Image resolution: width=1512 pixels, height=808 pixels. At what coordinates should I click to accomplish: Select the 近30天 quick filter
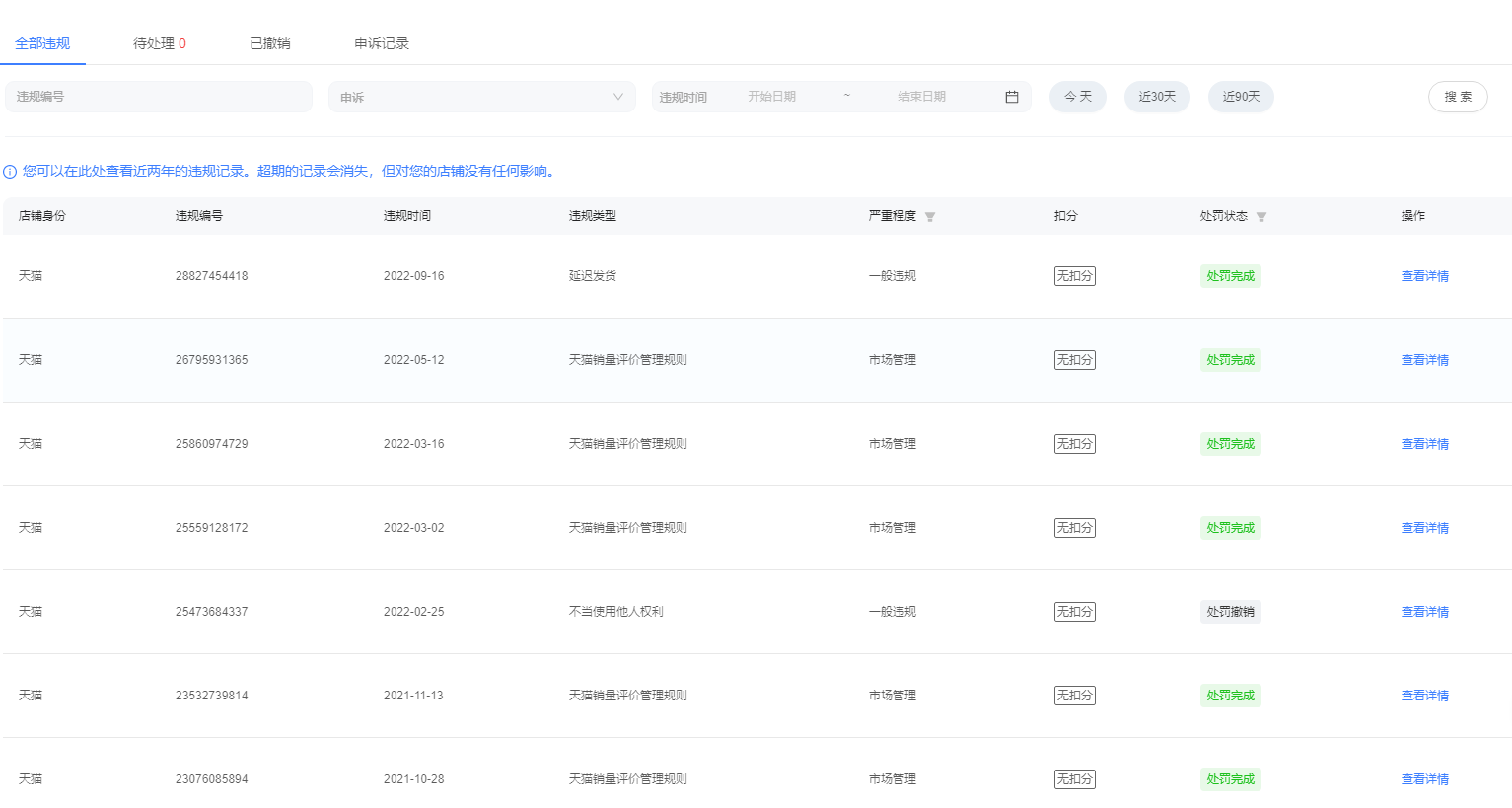click(x=1157, y=97)
